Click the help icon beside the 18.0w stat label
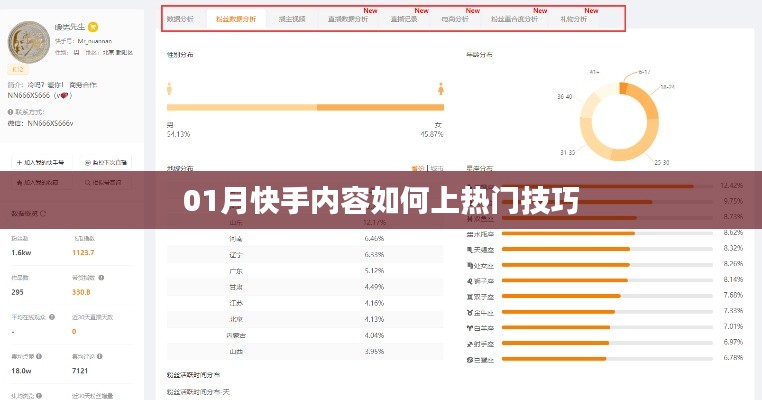This screenshot has height=400, width=762. 39,356
